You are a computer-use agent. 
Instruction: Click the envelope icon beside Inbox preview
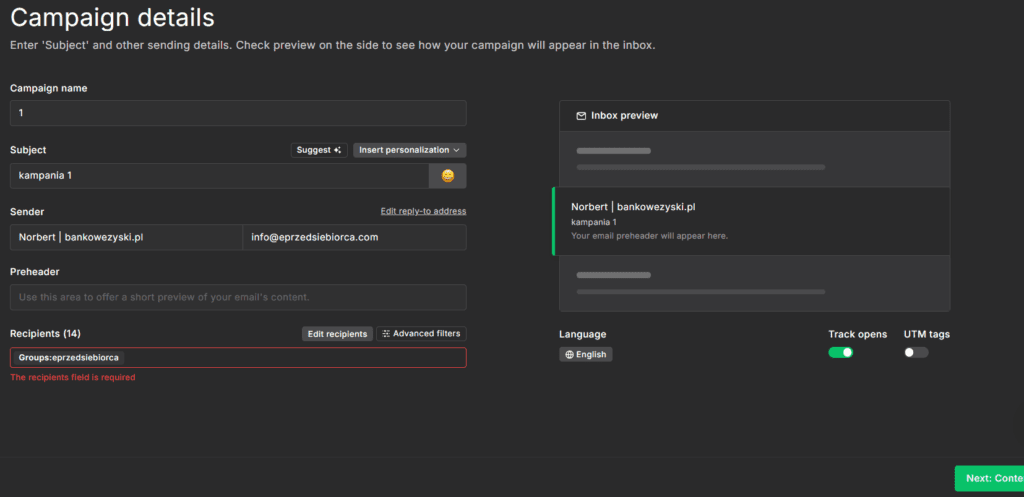coord(581,116)
